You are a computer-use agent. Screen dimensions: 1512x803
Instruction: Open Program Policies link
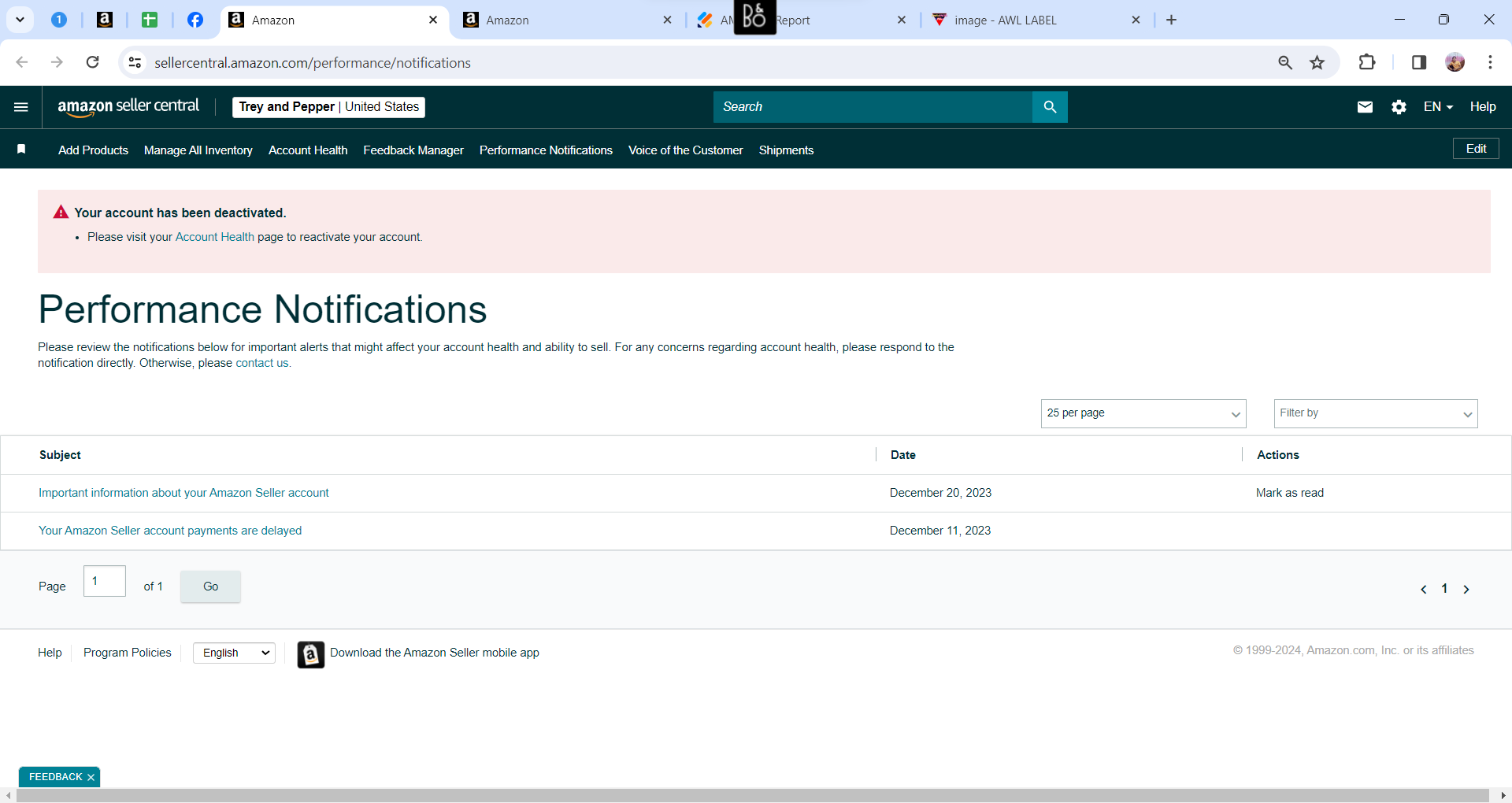coord(128,653)
